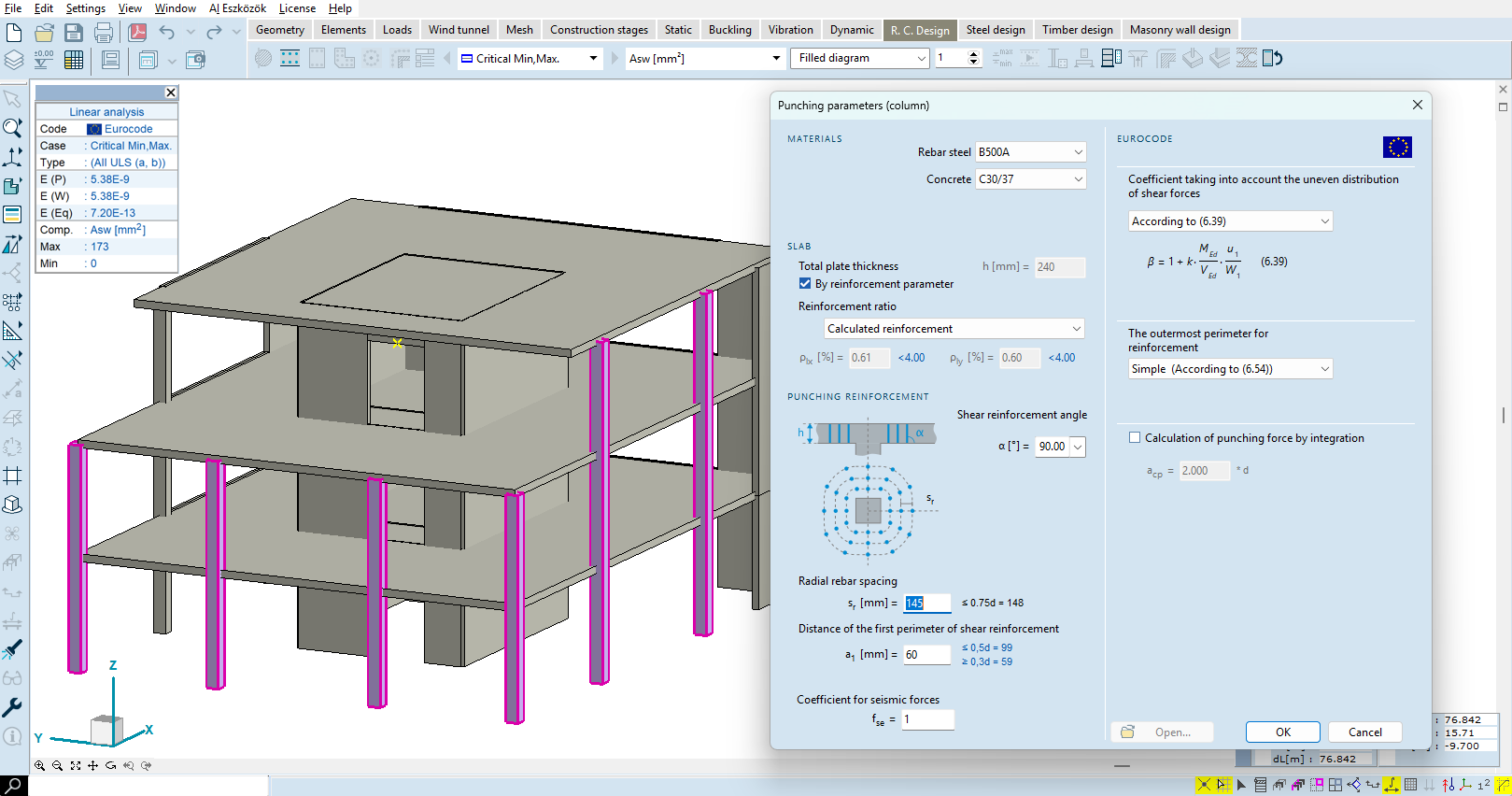1512x796 pixels.
Task: Confirm punching parameters with OK
Action: (x=1283, y=732)
